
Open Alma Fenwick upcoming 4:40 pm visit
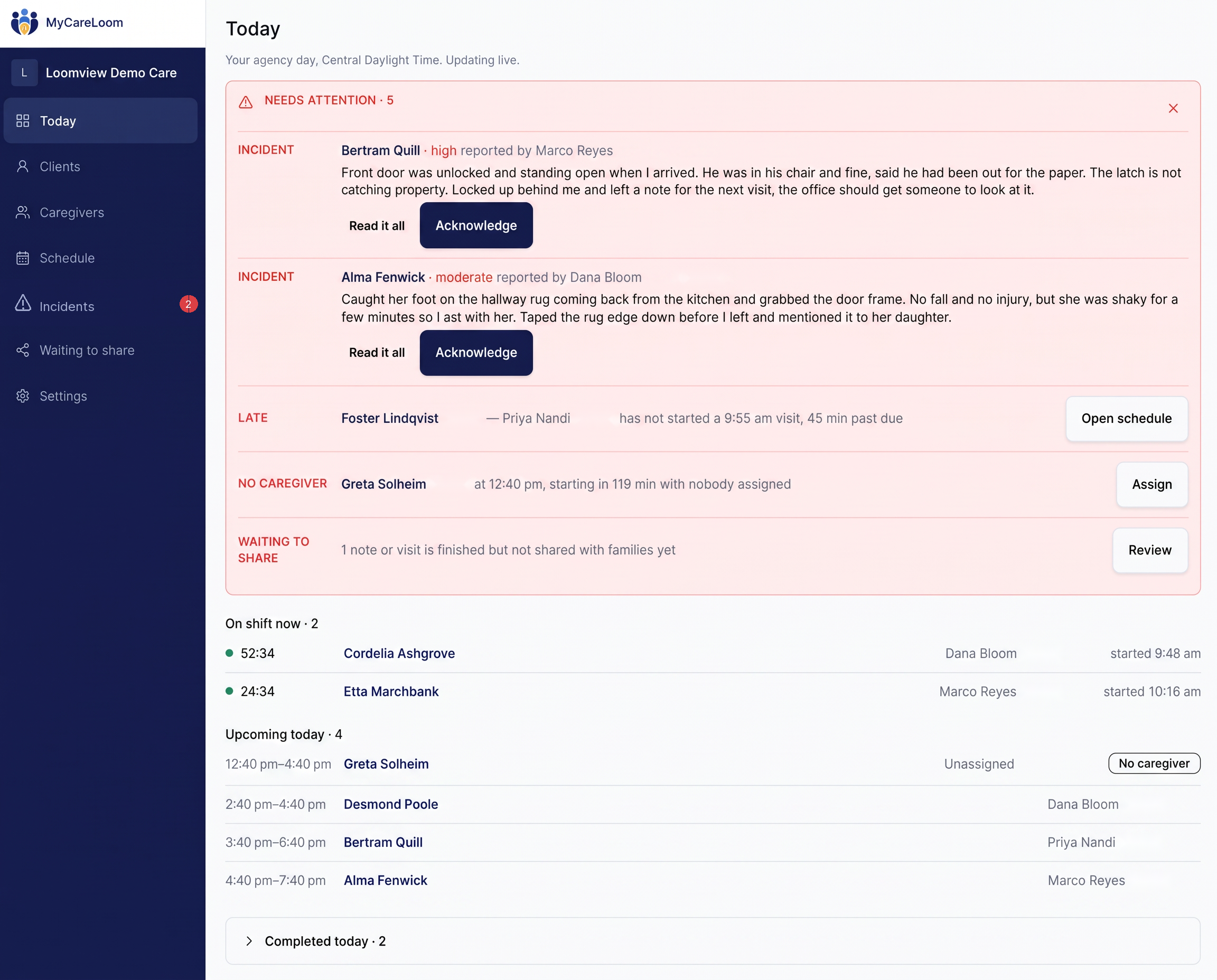coord(386,880)
